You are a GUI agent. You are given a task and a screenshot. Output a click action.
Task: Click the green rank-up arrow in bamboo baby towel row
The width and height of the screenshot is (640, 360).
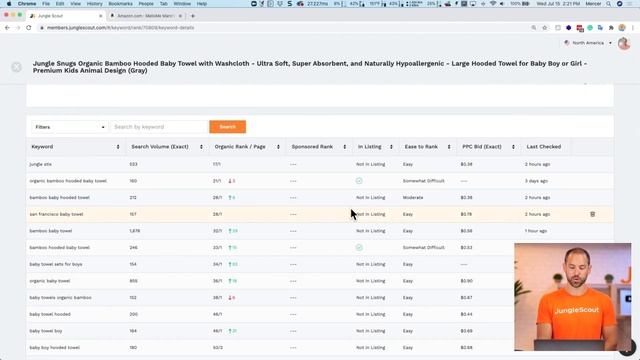coord(230,231)
